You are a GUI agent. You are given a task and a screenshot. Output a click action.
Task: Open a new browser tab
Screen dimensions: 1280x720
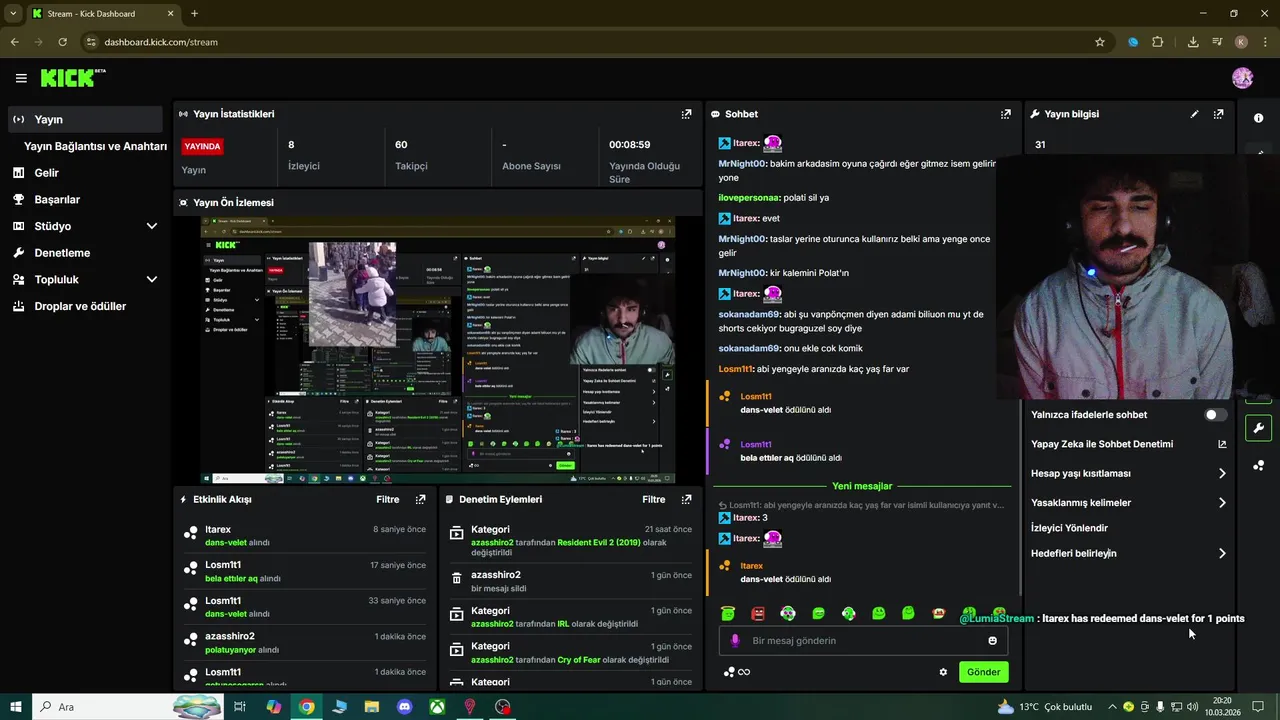pos(194,14)
